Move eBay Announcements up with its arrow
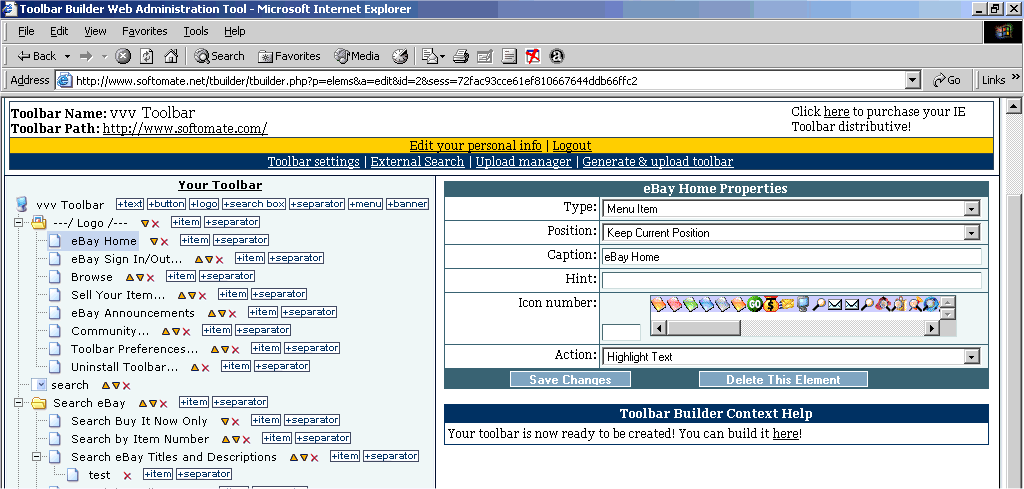Image resolution: width=1024 pixels, height=489 pixels. coord(212,314)
